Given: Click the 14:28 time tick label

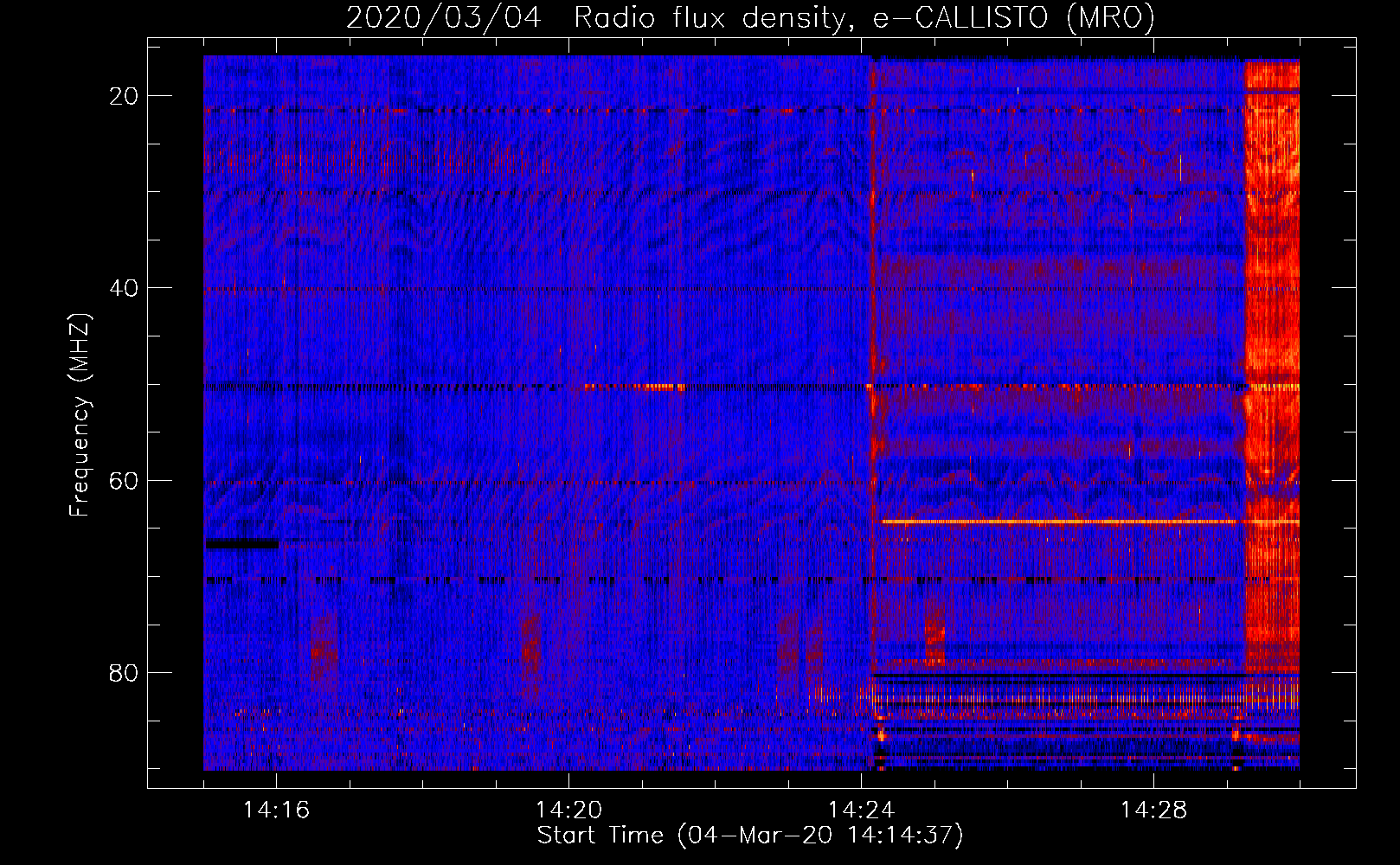Looking at the screenshot, I should (x=1153, y=811).
